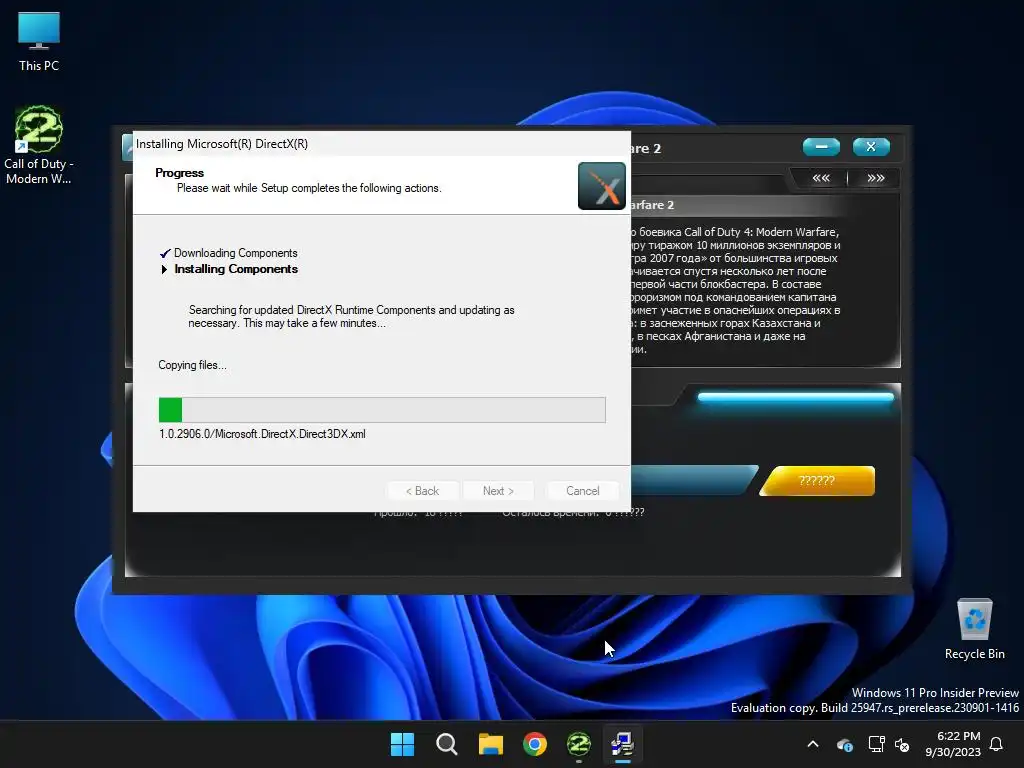Close the game installer with X button

[871, 147]
